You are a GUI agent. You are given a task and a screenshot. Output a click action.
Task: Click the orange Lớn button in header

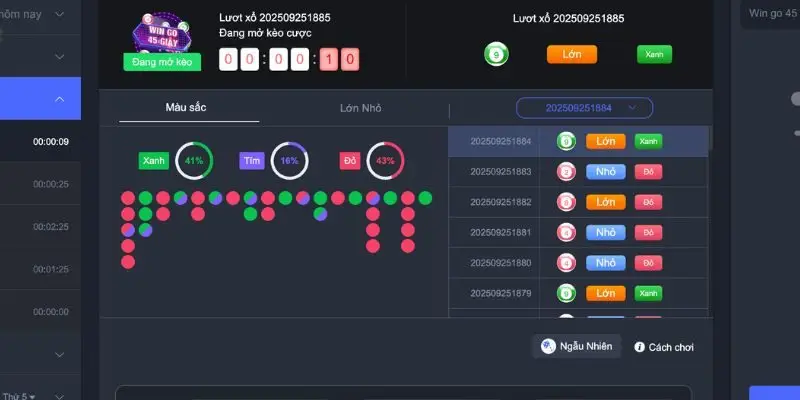tap(571, 54)
